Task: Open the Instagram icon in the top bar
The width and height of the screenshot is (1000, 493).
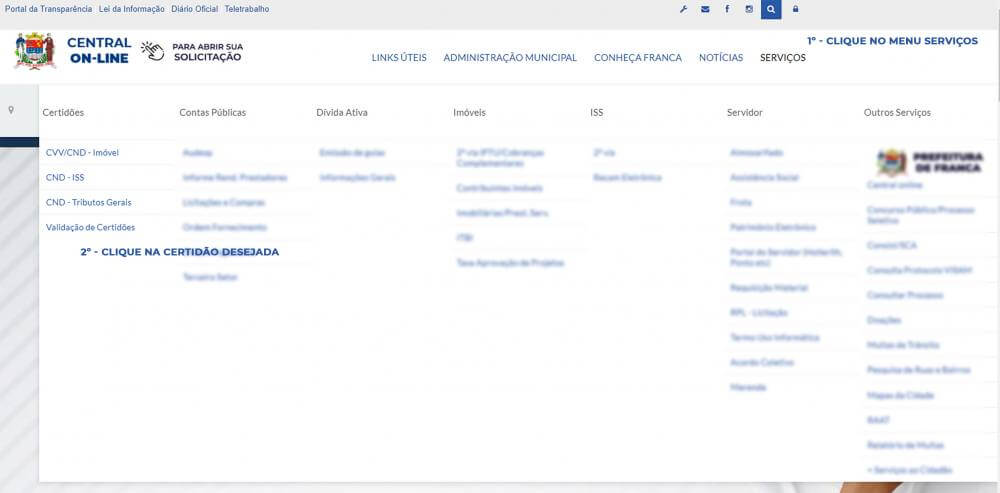Action: 749,10
